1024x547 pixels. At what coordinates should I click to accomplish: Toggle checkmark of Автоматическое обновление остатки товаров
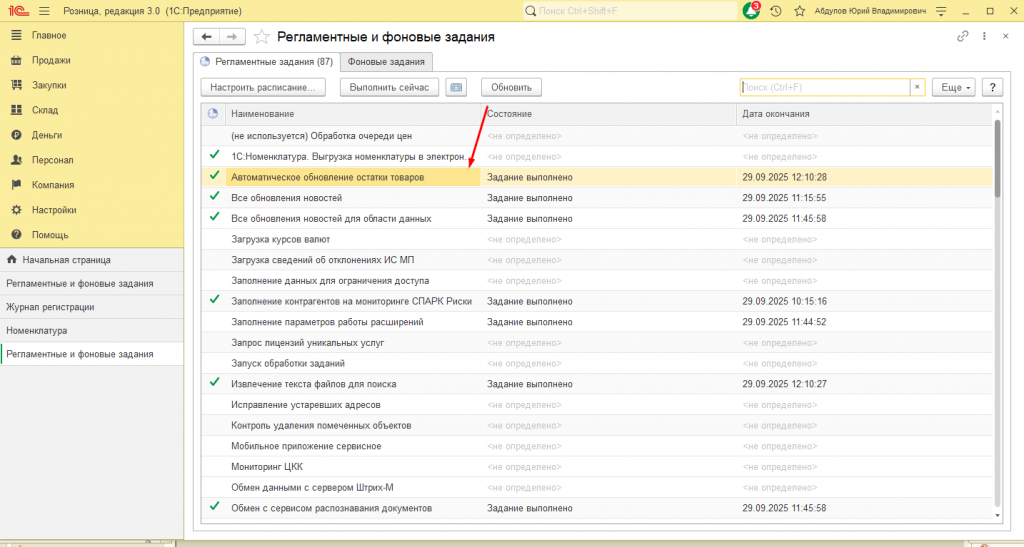coord(214,176)
